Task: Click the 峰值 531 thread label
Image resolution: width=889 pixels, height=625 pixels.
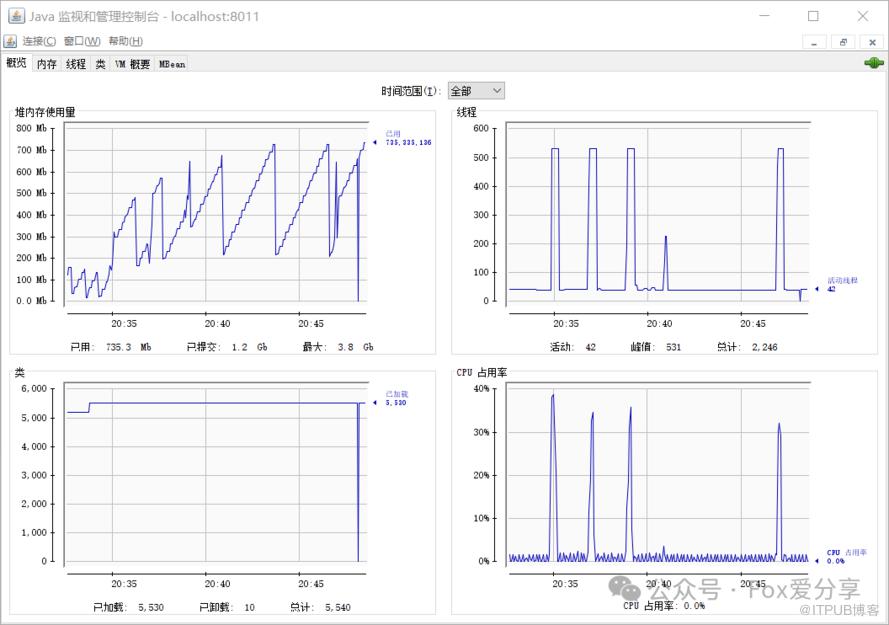Action: pyautogui.click(x=656, y=347)
